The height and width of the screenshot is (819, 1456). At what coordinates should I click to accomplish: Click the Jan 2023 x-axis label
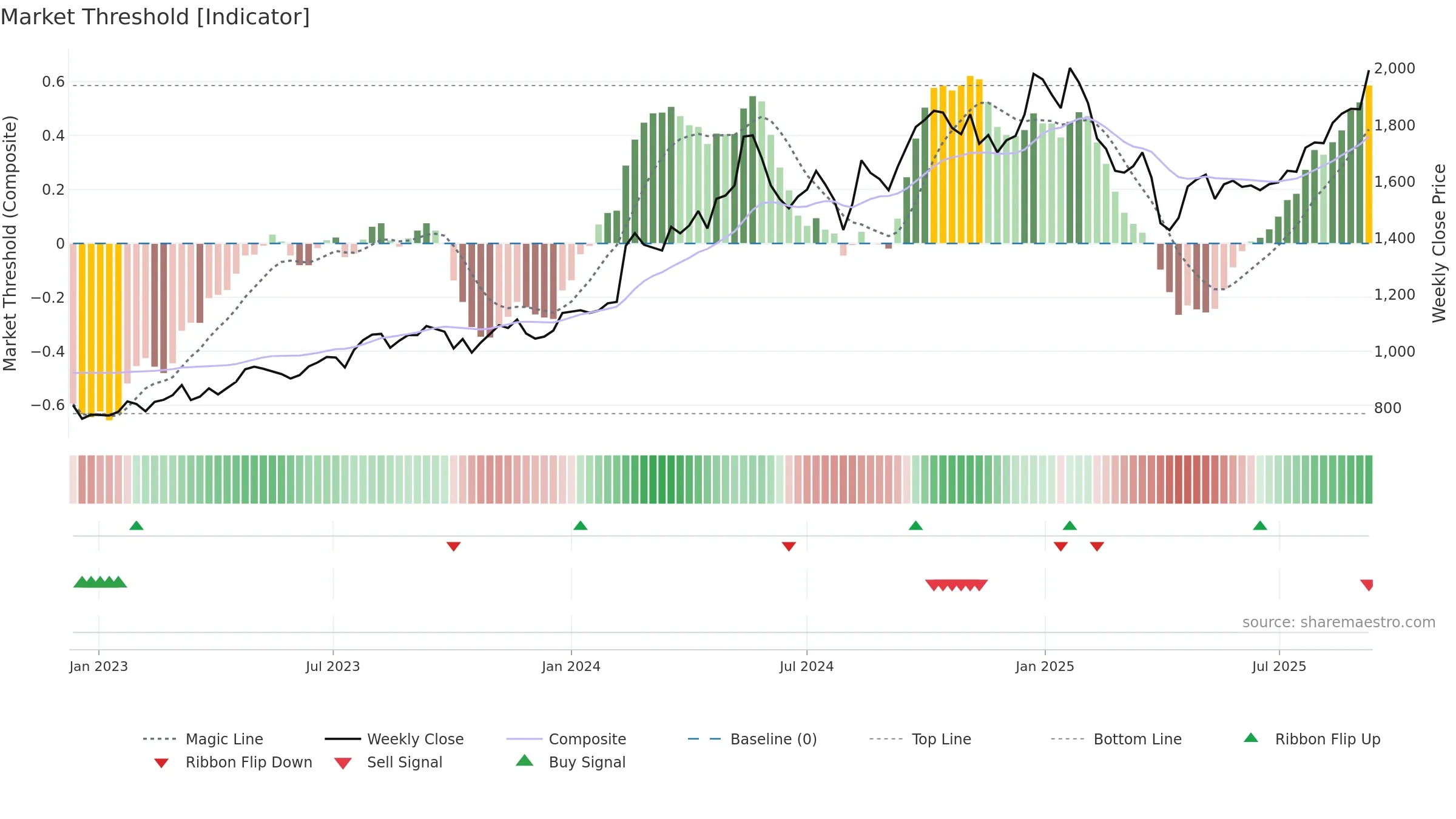(x=99, y=666)
